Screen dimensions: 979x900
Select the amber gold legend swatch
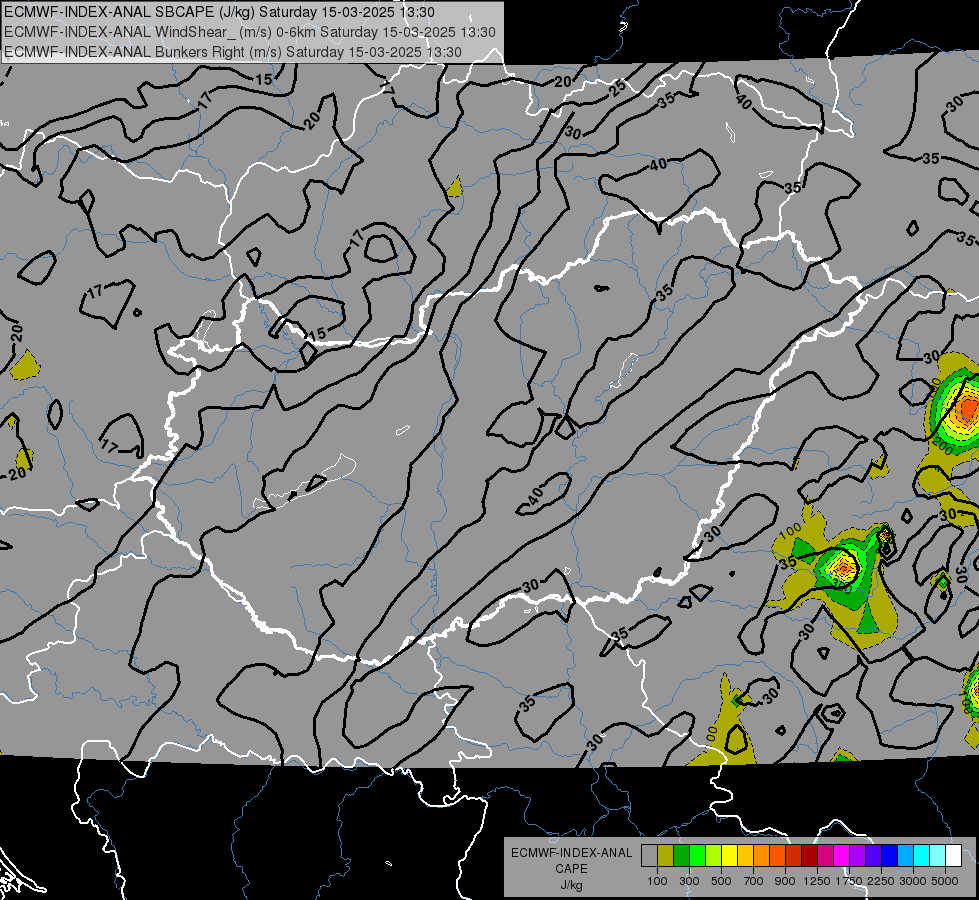(x=745, y=856)
